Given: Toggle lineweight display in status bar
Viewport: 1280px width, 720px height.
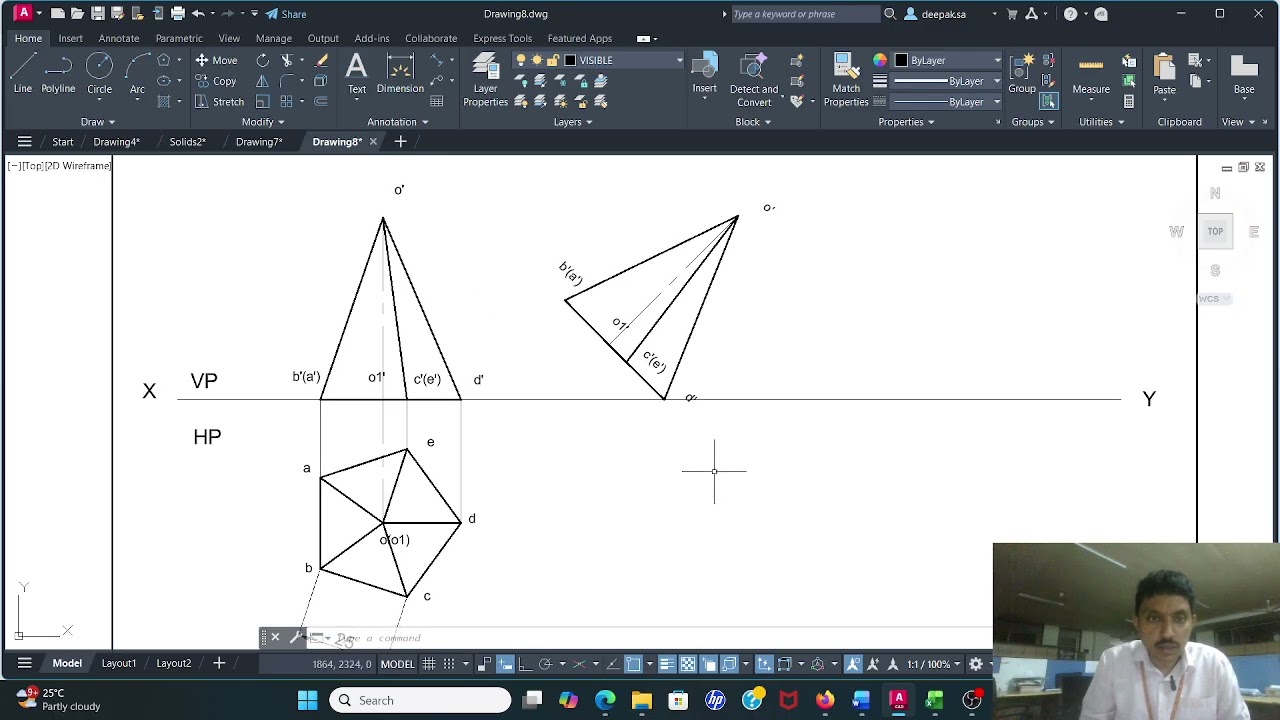Looking at the screenshot, I should pos(667,664).
